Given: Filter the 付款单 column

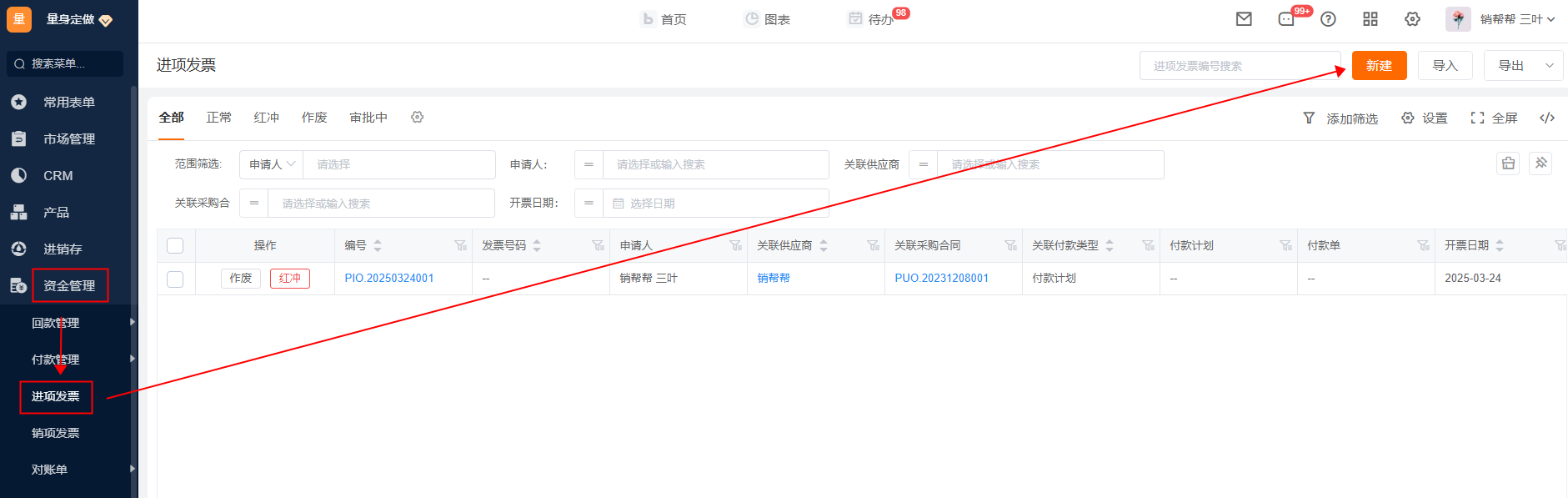Looking at the screenshot, I should (x=1423, y=245).
